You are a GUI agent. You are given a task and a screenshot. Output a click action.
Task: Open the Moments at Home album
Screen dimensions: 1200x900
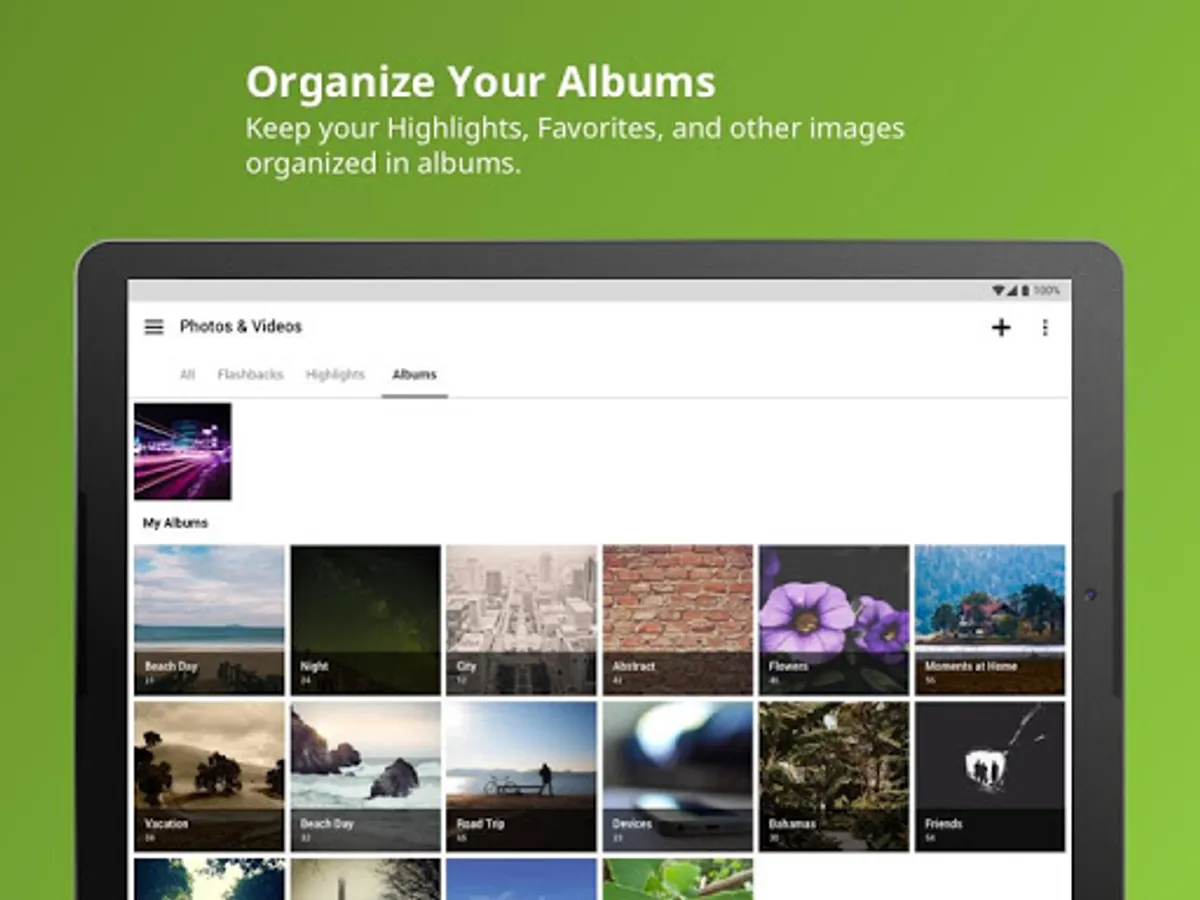tap(990, 620)
